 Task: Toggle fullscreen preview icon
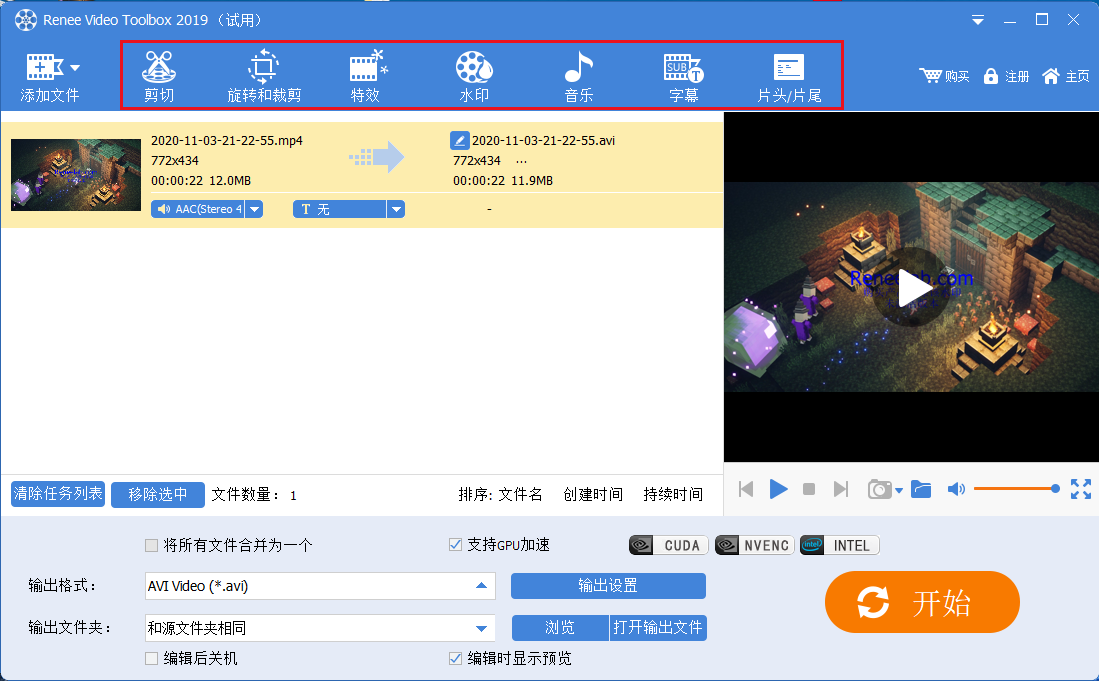(1081, 489)
